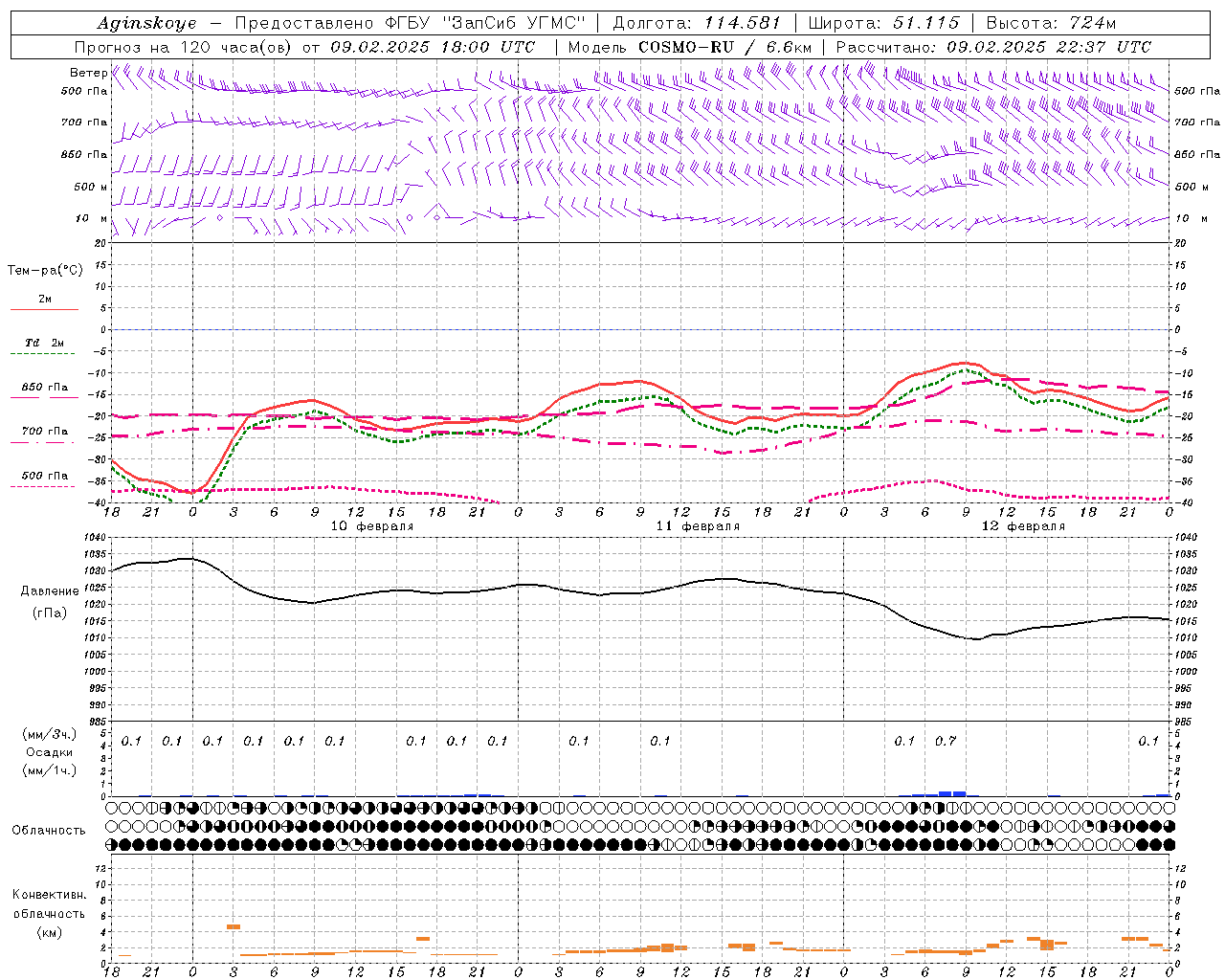Click the forecast period text "Прогноз на 120 часа(ов)"

click(x=184, y=47)
